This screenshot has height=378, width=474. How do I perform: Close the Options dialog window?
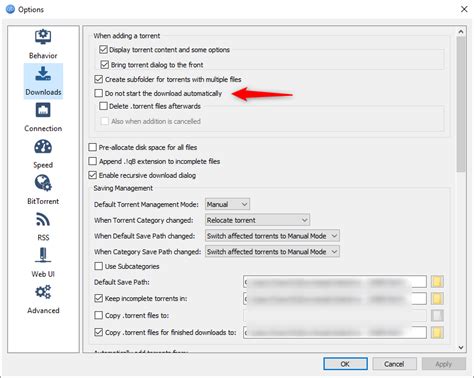pos(464,9)
